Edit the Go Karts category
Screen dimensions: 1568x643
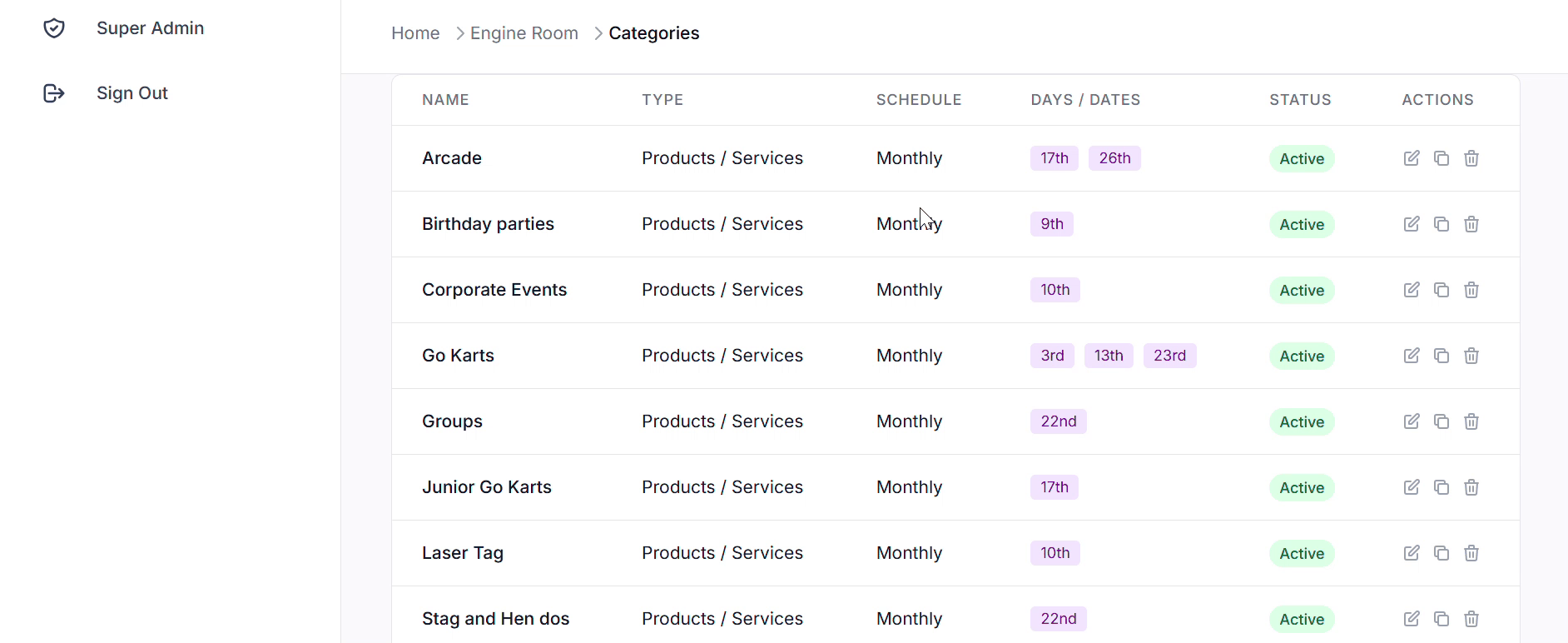point(1412,356)
